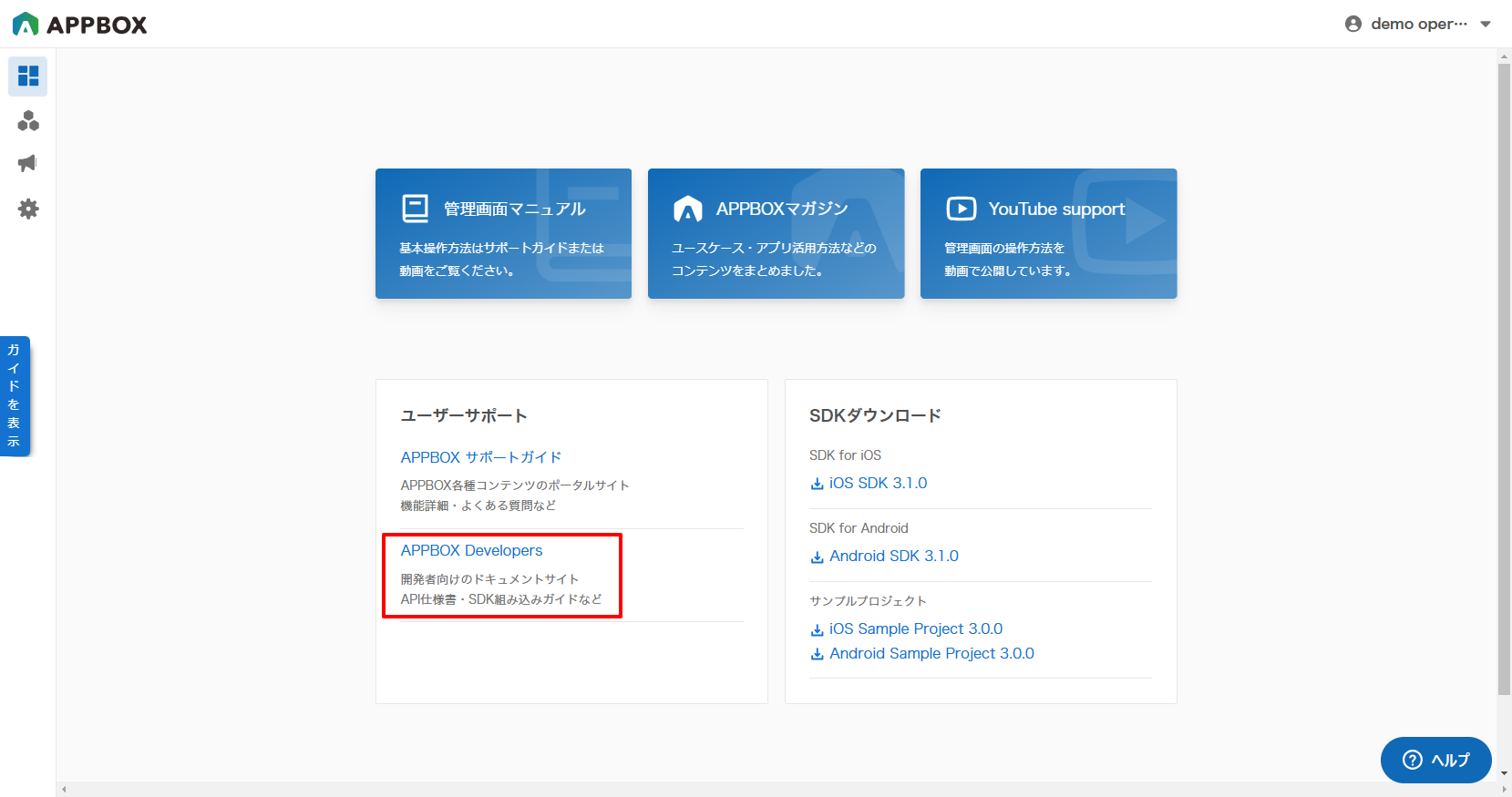Click the horizontal scrollbar left arrow
The image size is (1512, 797).
63,789
